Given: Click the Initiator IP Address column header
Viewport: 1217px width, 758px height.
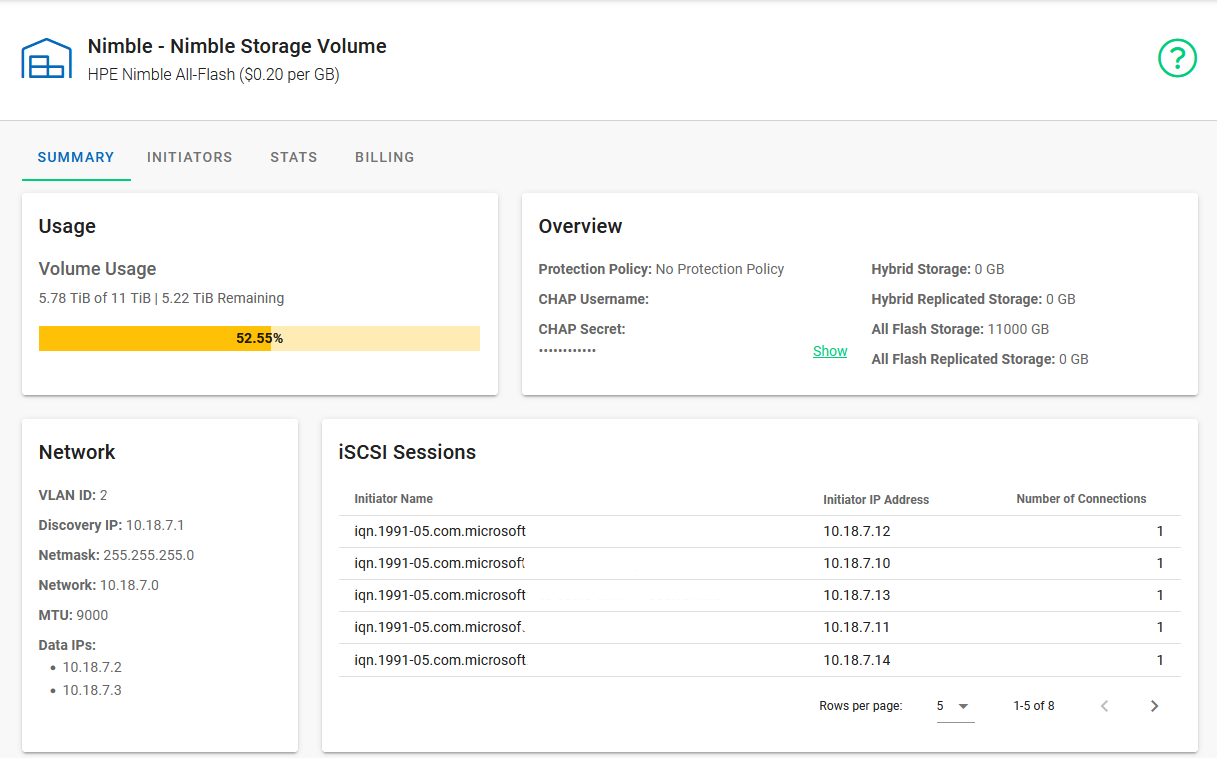Looking at the screenshot, I should [875, 499].
